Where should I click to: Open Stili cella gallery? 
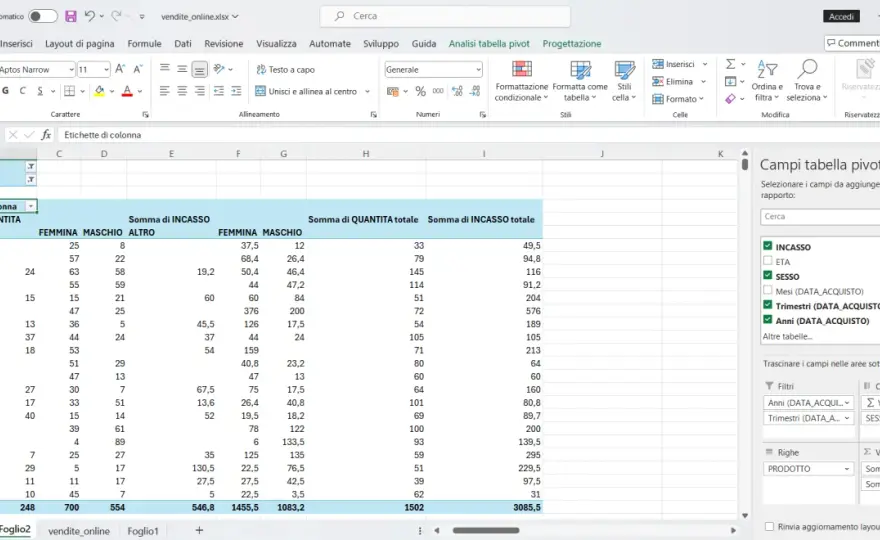[624, 82]
